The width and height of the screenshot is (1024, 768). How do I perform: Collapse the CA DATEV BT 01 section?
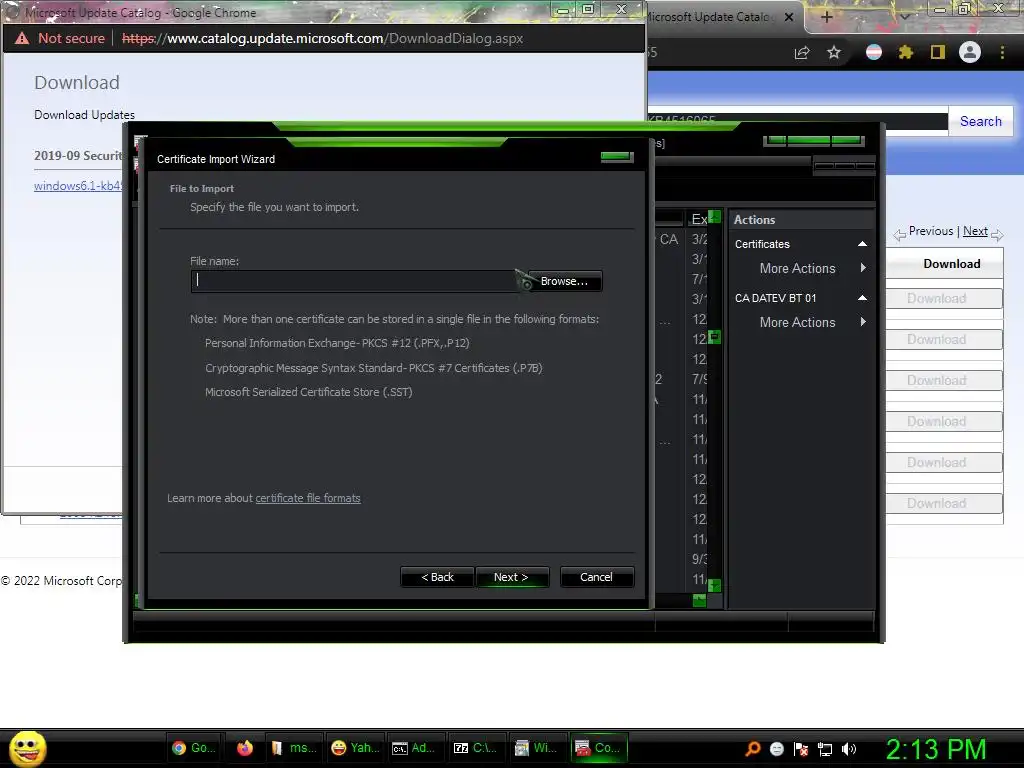862,298
